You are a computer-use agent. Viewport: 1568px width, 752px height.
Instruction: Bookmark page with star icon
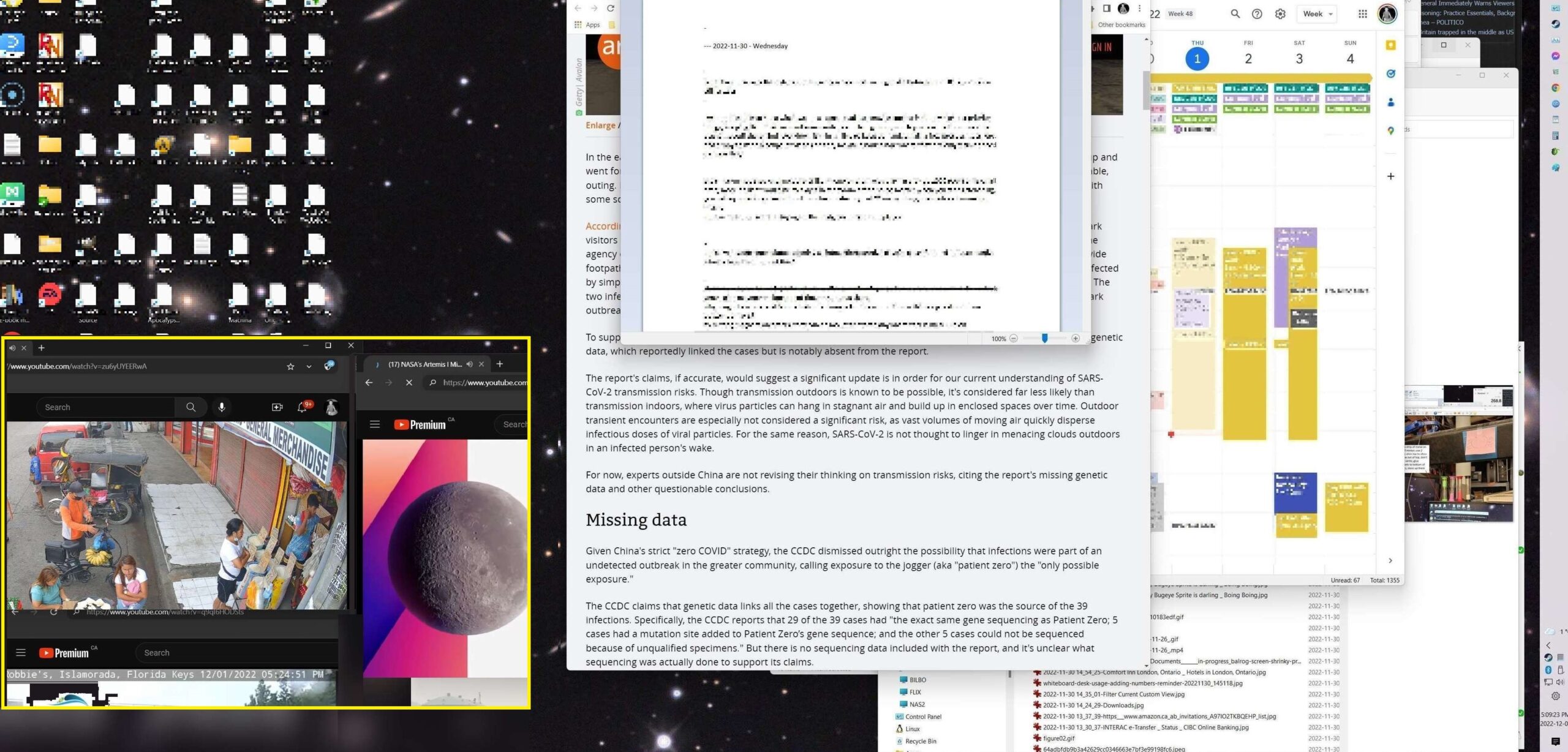[290, 366]
